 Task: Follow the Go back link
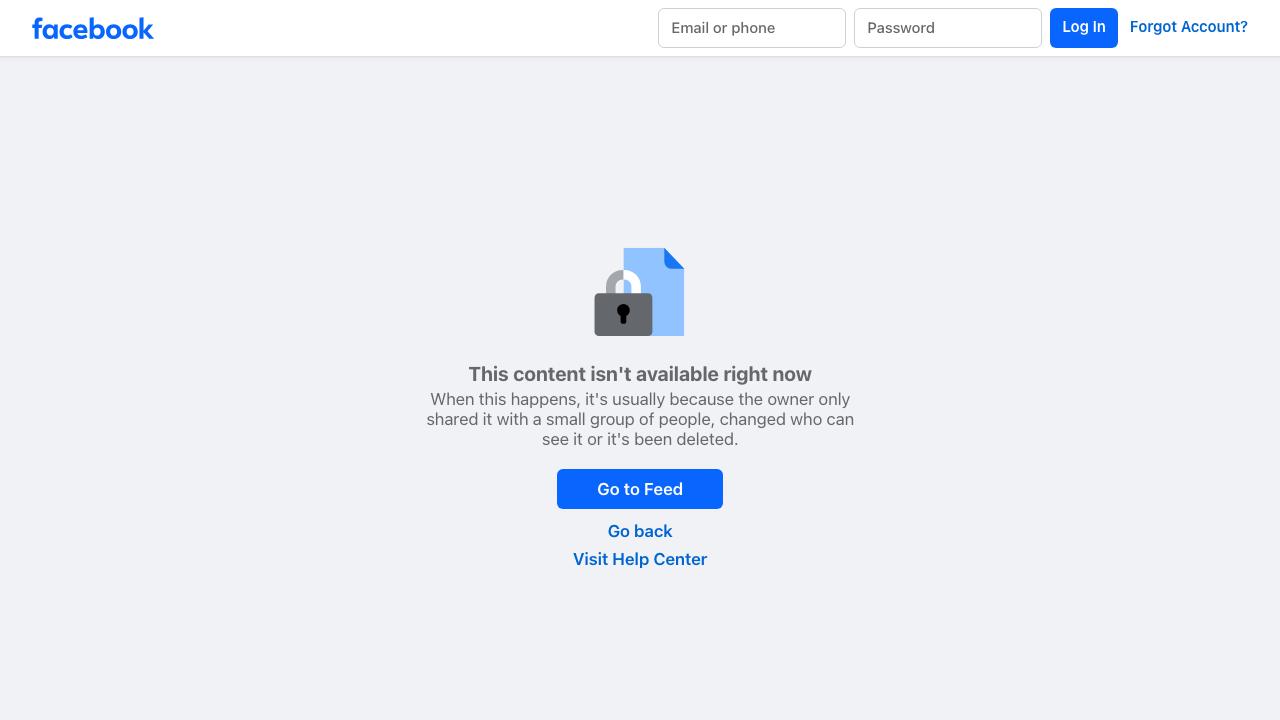click(640, 531)
